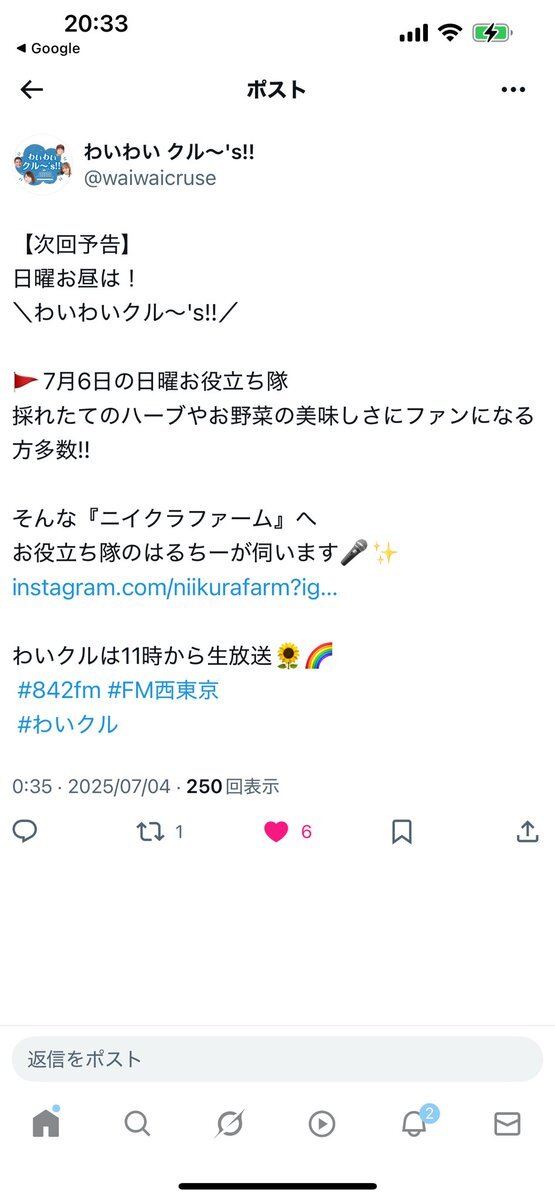Screen dimensions: 555x1200
Task: Open the Search magnifier tab
Action: tap(137, 1124)
